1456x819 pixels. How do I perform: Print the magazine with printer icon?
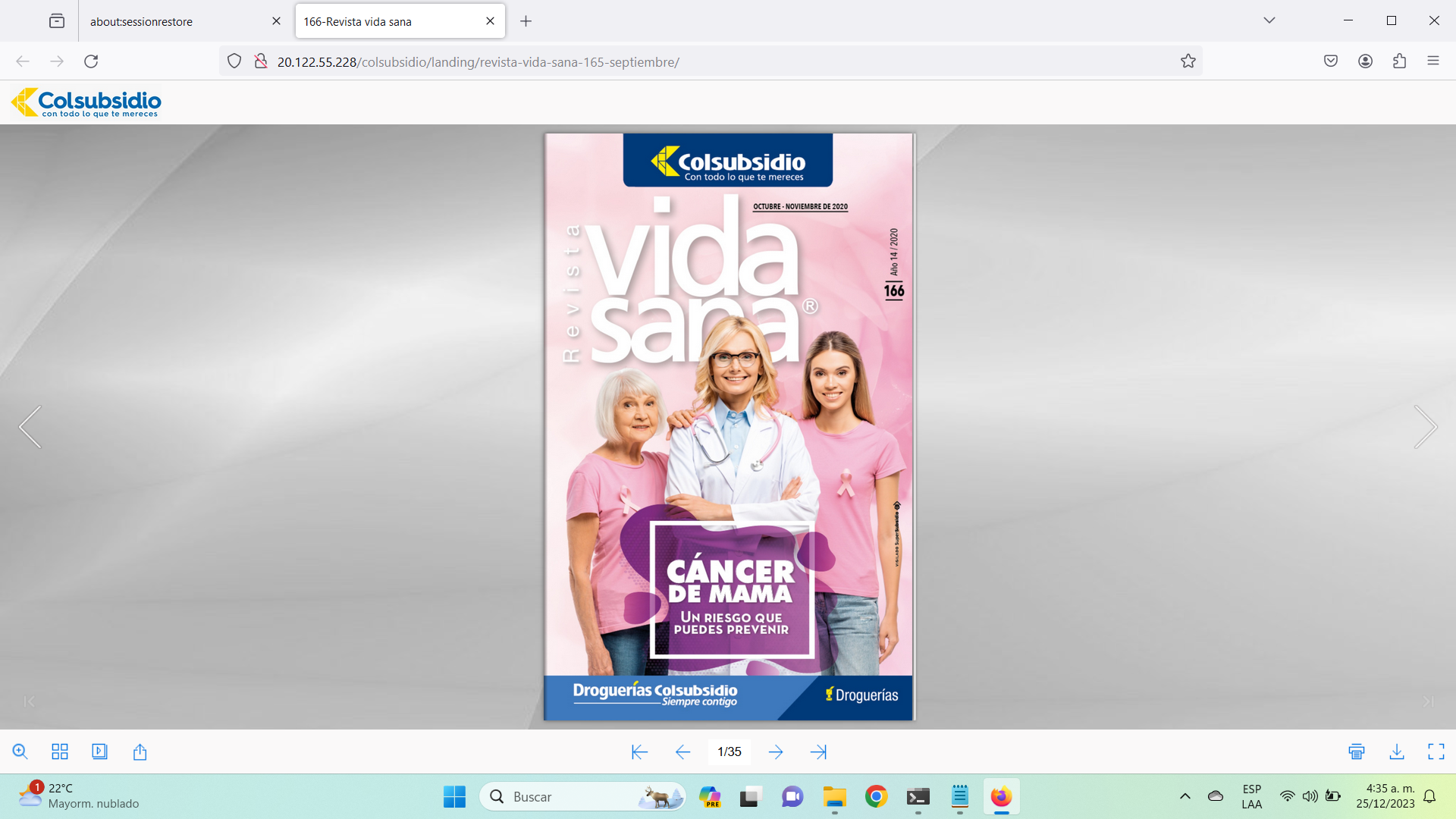pos(1357,752)
